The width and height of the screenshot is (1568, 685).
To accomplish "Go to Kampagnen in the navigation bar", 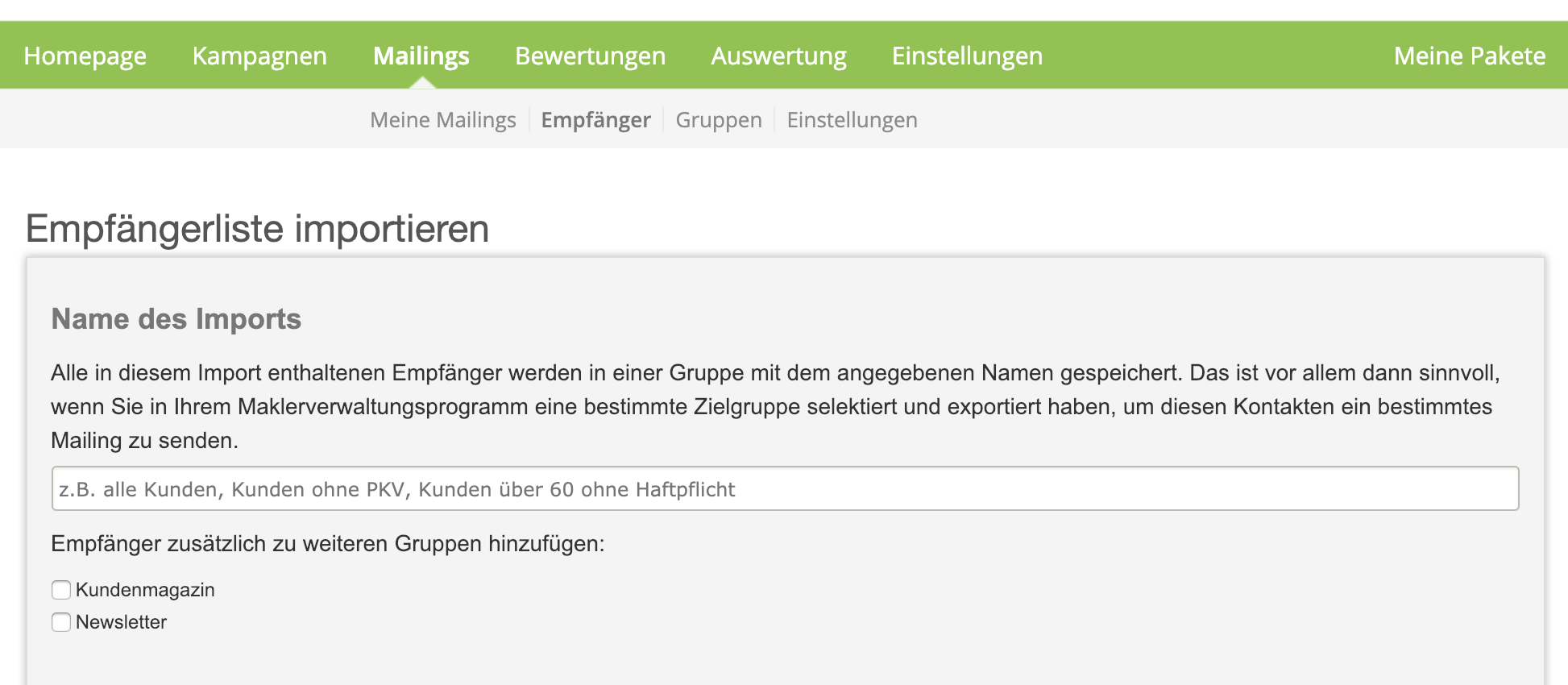I will tap(259, 56).
